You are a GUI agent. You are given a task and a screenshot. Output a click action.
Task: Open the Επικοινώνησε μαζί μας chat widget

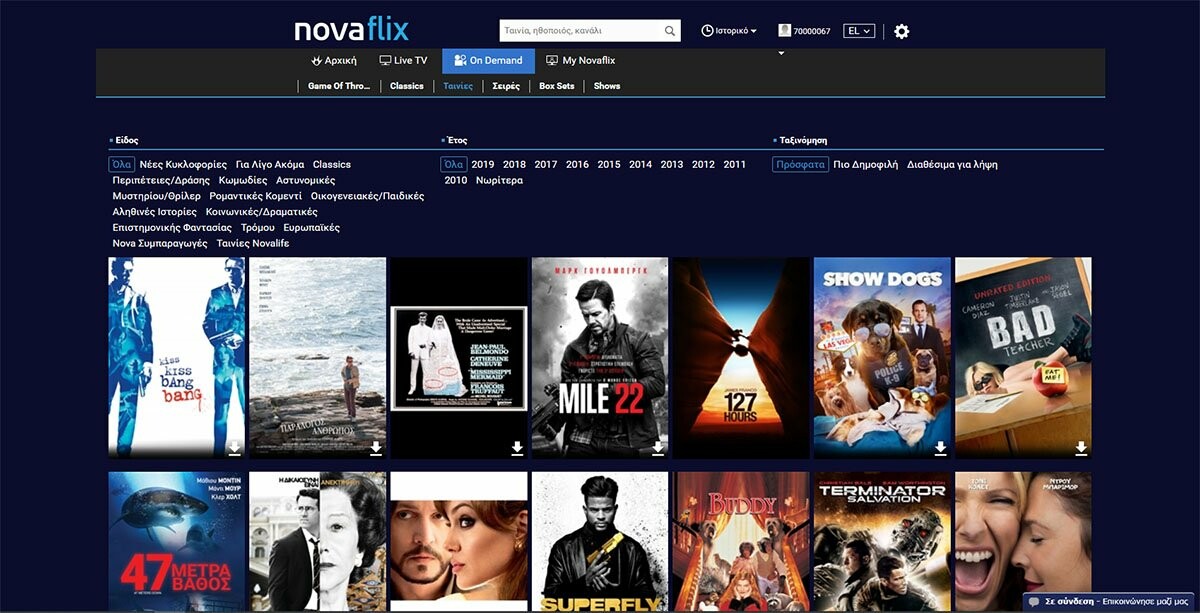[x=1111, y=602]
